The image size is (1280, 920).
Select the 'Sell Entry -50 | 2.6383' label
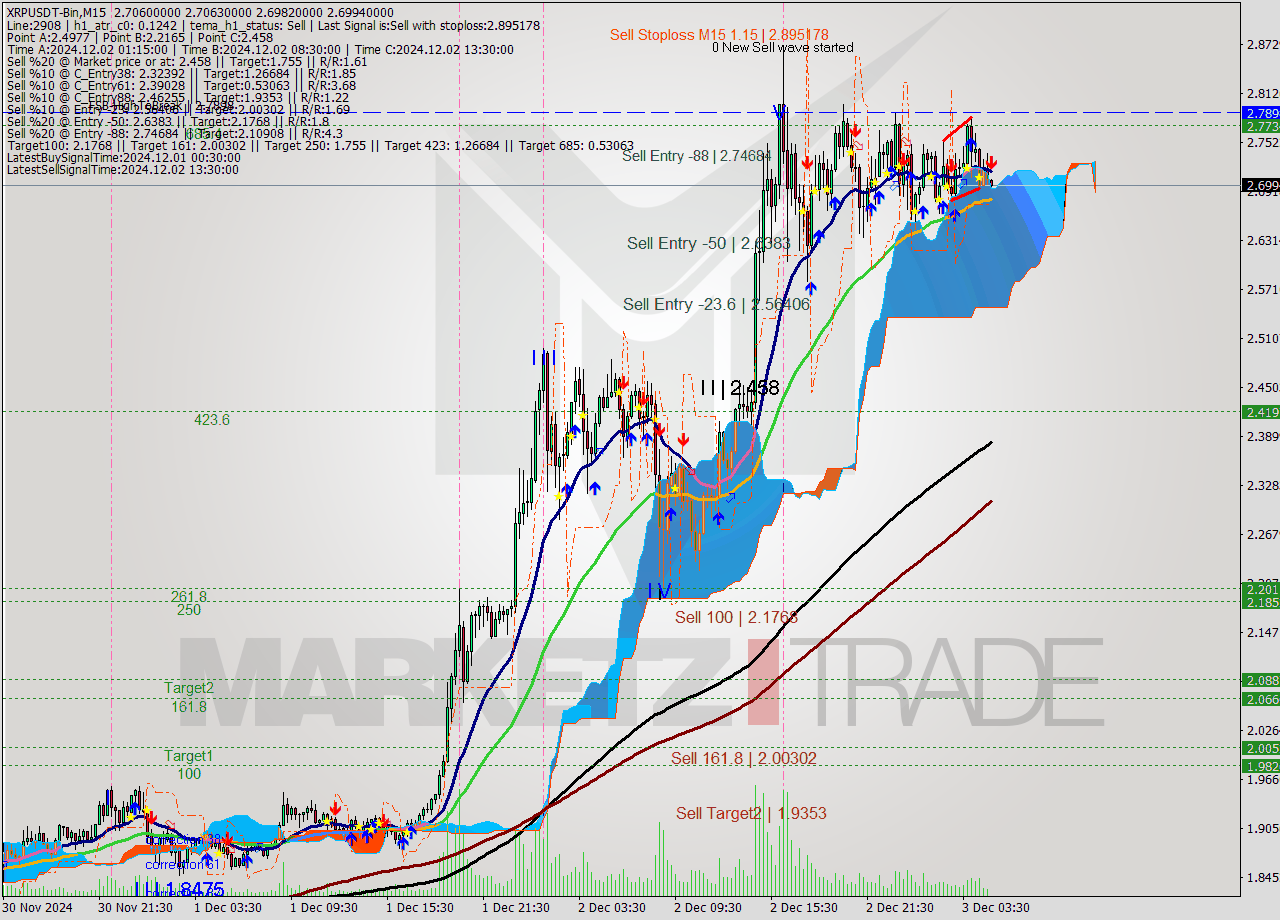pos(709,243)
